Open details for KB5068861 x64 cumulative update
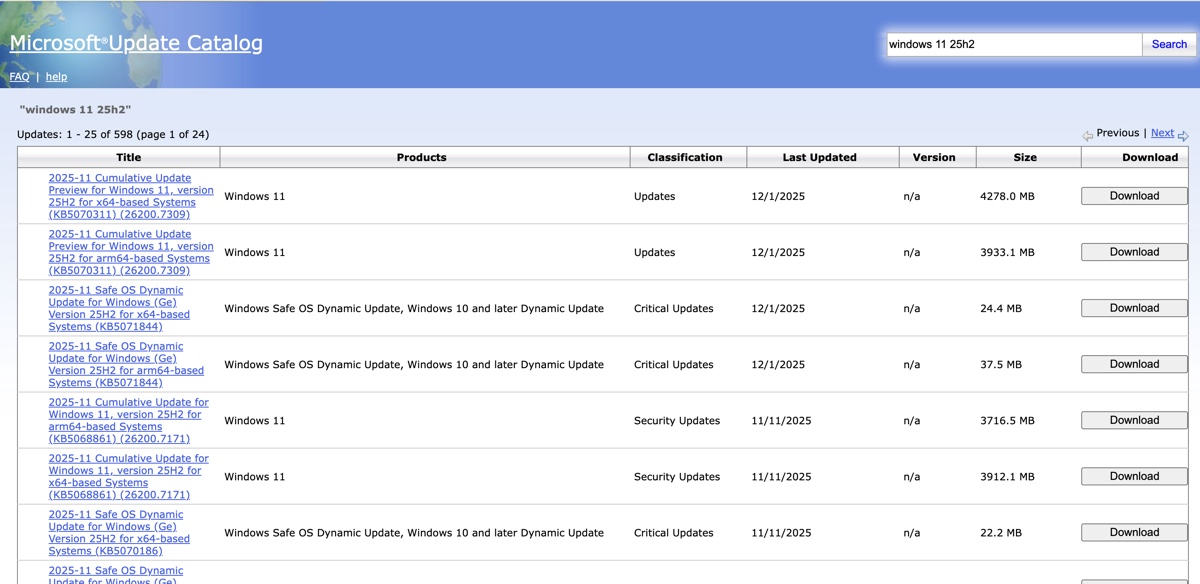This screenshot has width=1200, height=584. (126, 476)
